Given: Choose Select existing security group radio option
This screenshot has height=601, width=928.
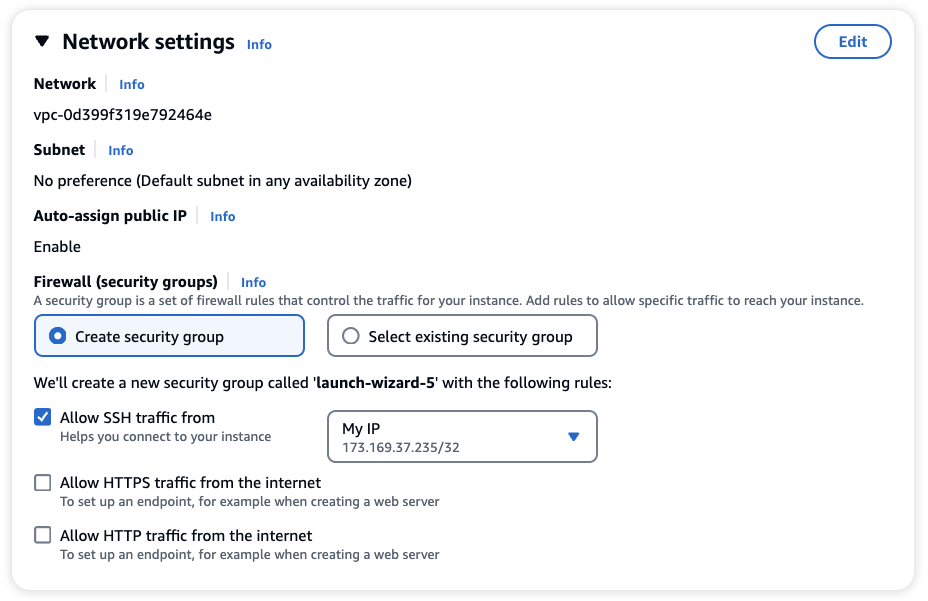Looking at the screenshot, I should (x=462, y=336).
